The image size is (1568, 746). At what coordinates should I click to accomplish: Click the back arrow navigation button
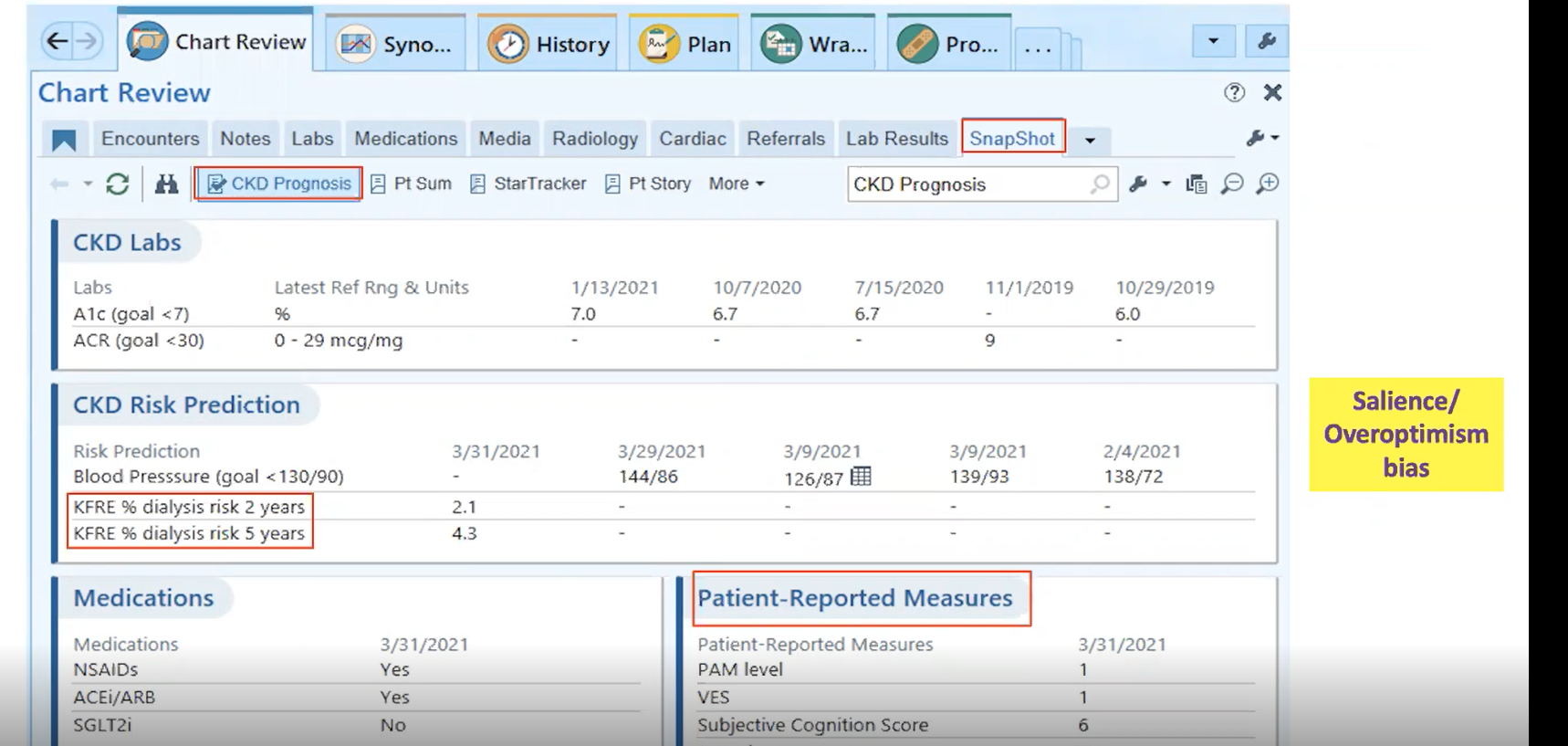click(57, 41)
